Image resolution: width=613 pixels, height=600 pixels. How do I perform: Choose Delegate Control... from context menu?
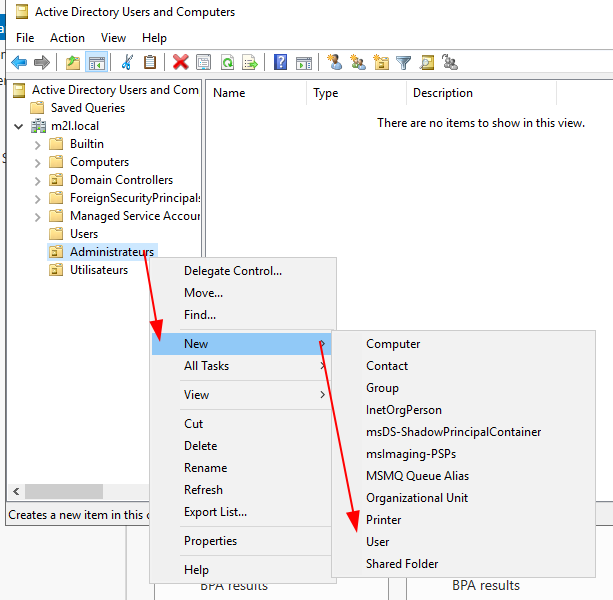242,271
